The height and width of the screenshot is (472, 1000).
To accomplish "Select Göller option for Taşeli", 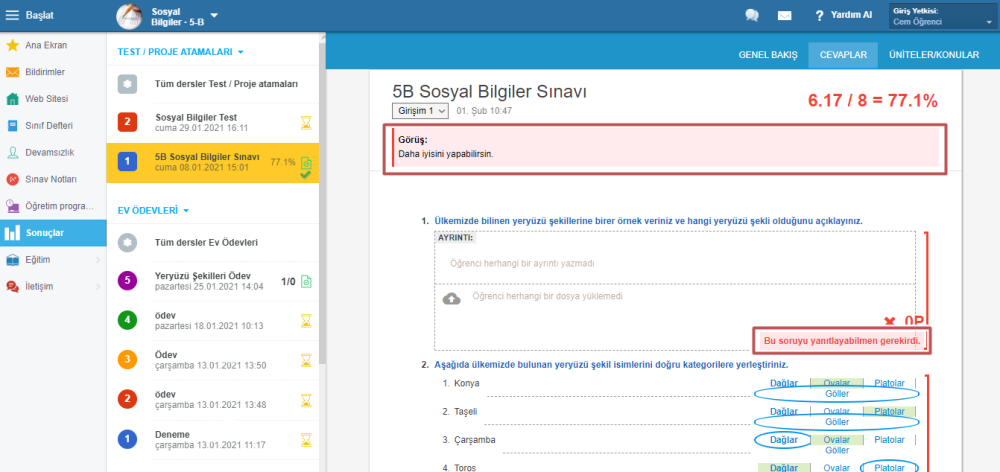I will pyautogui.click(x=837, y=422).
